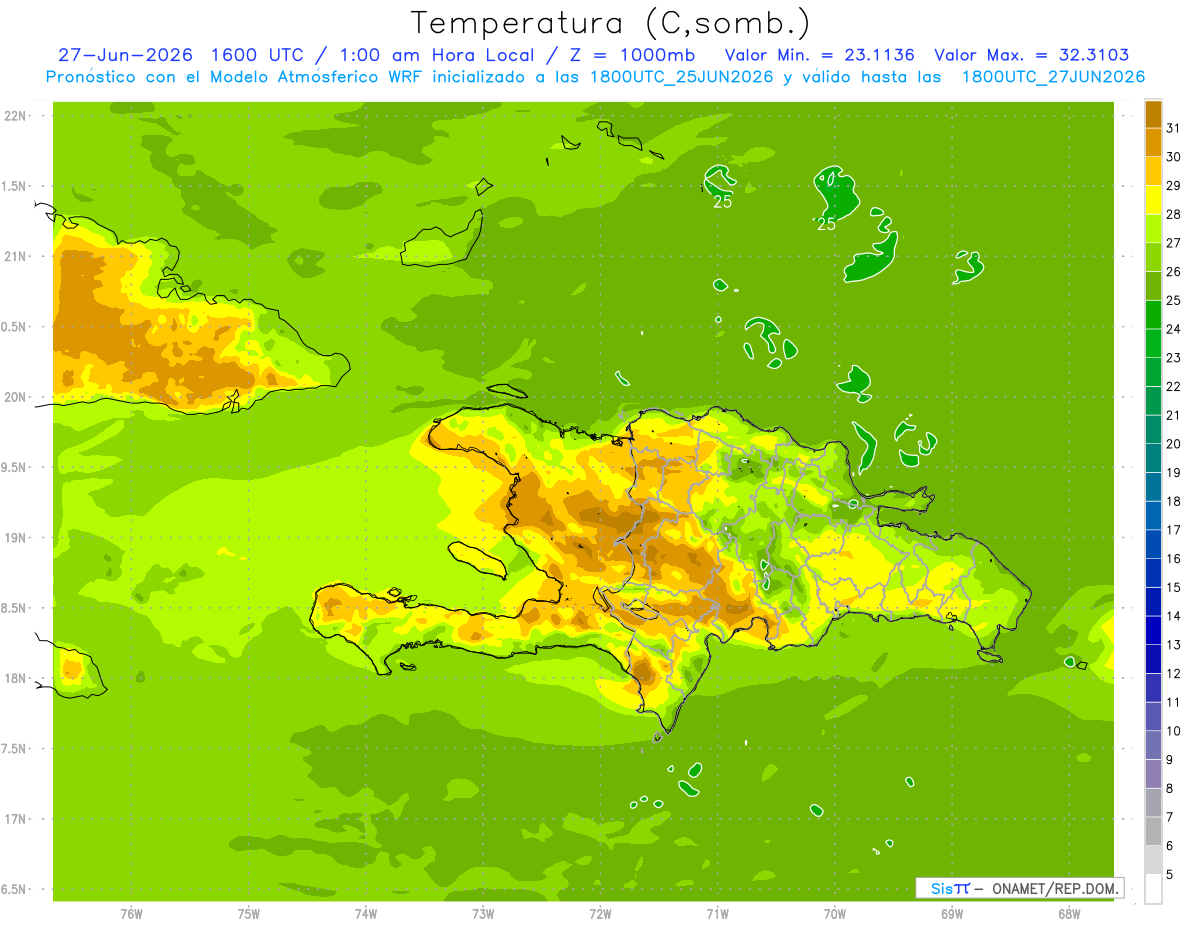Image resolution: width=1200 pixels, height=927 pixels.
Task: Click 'Valor Min. = 23.1136' value
Action: tap(819, 55)
